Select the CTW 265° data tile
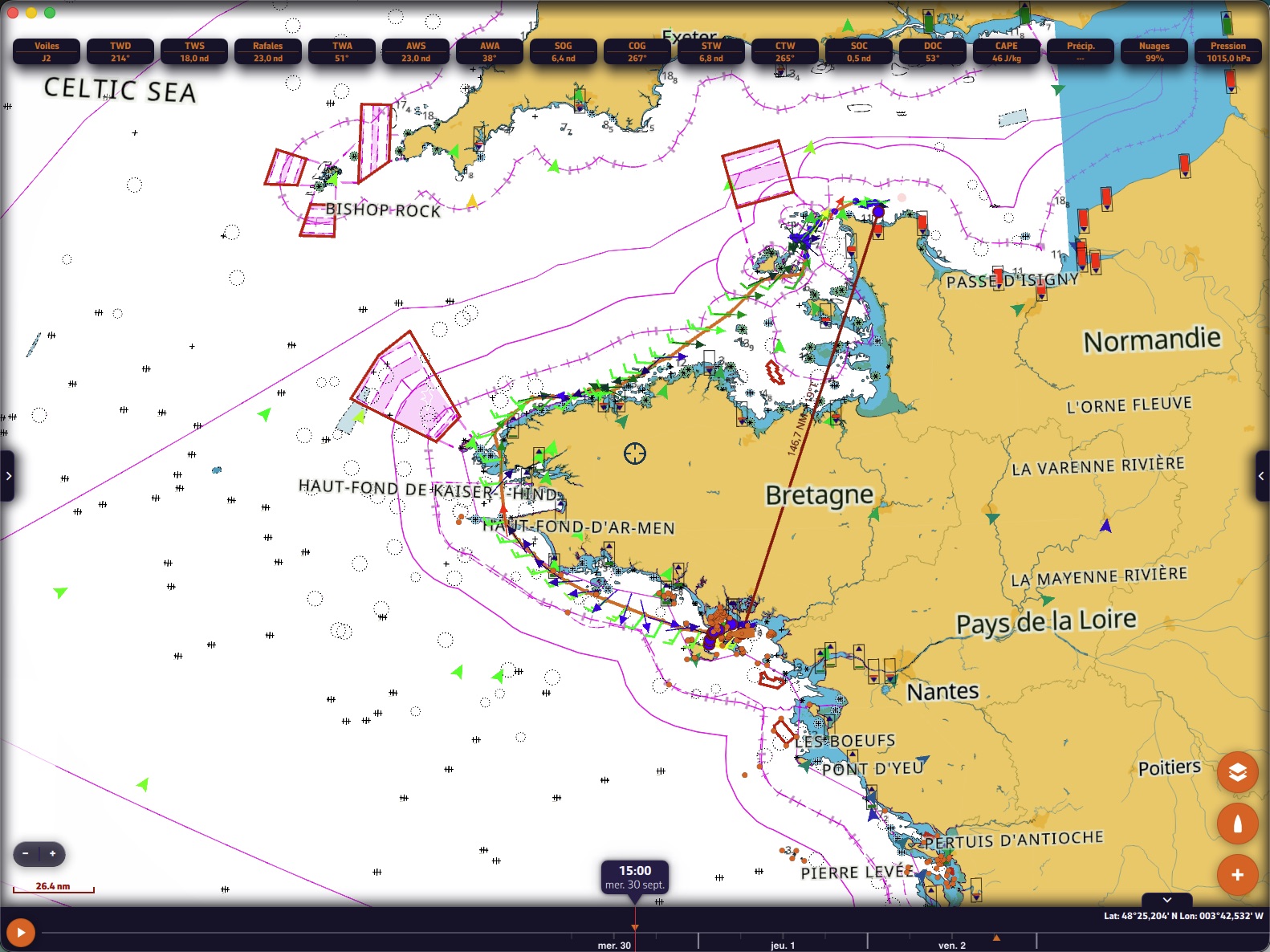 pyautogui.click(x=785, y=51)
